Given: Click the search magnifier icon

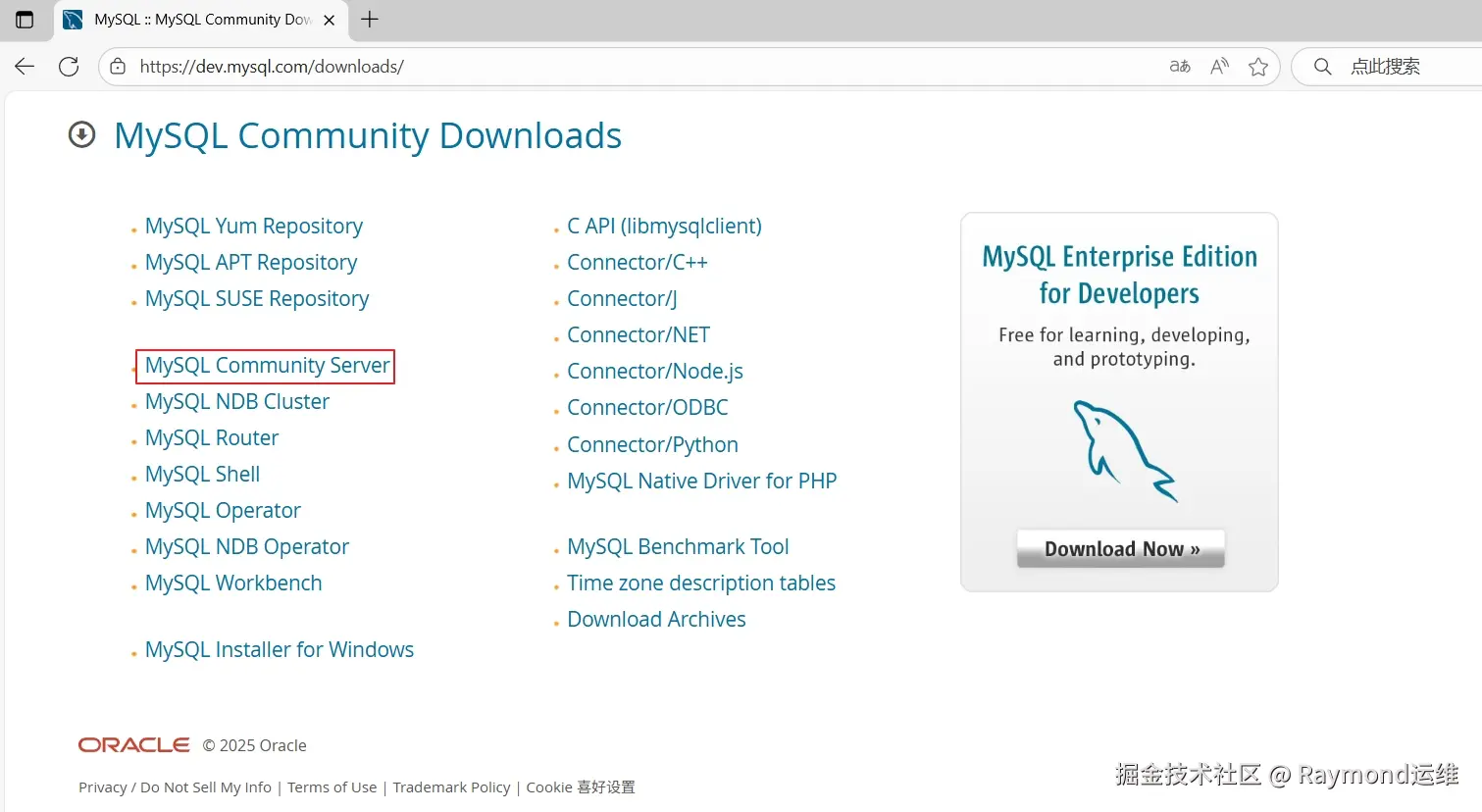Looking at the screenshot, I should 1323,67.
